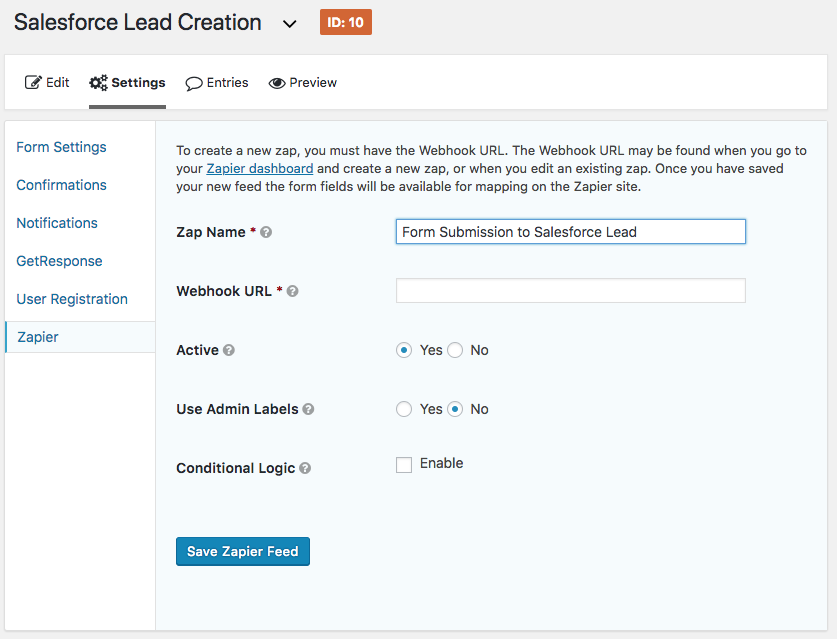This screenshot has width=837, height=639.
Task: Select No for the Active option
Action: [455, 350]
